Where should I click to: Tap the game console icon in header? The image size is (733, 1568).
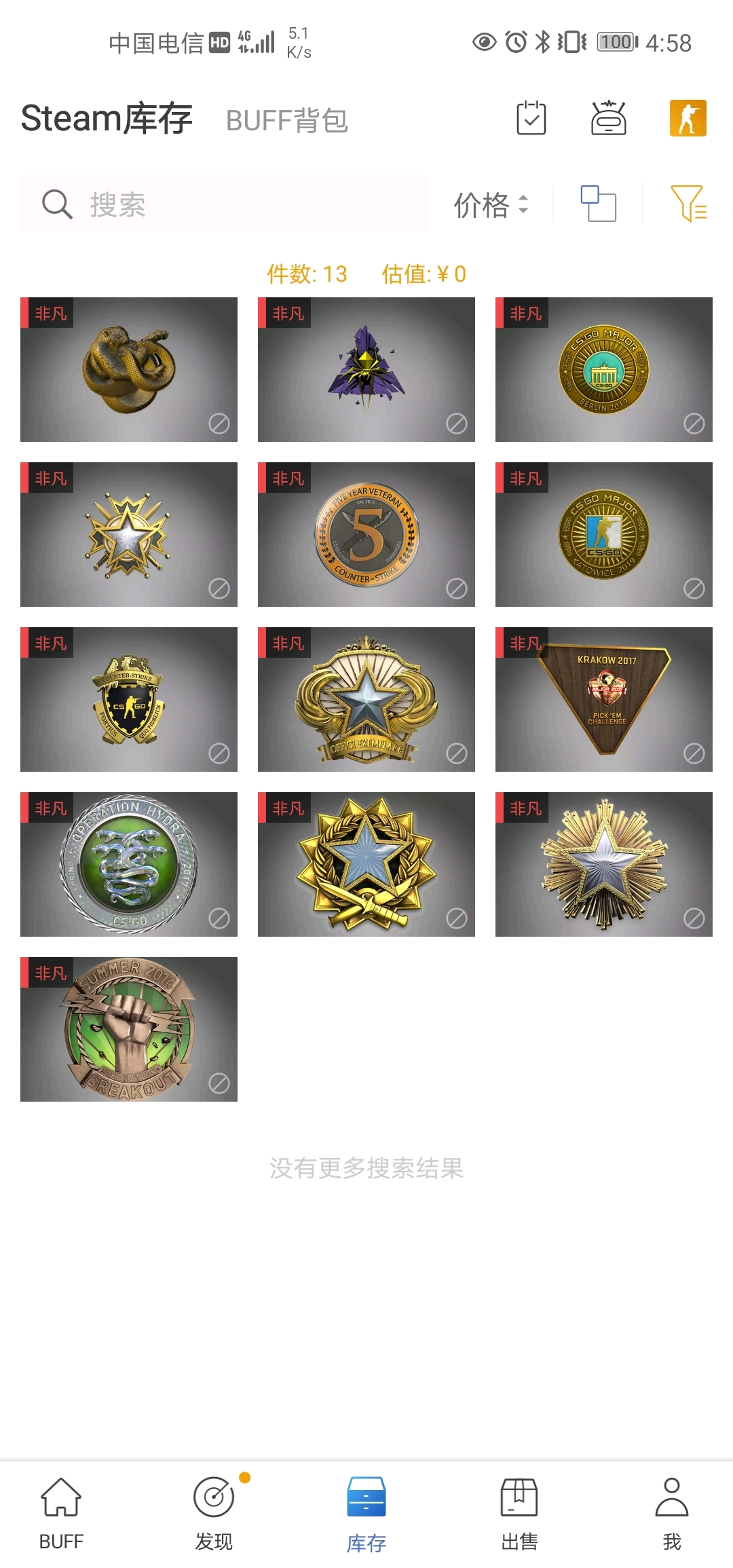[609, 118]
